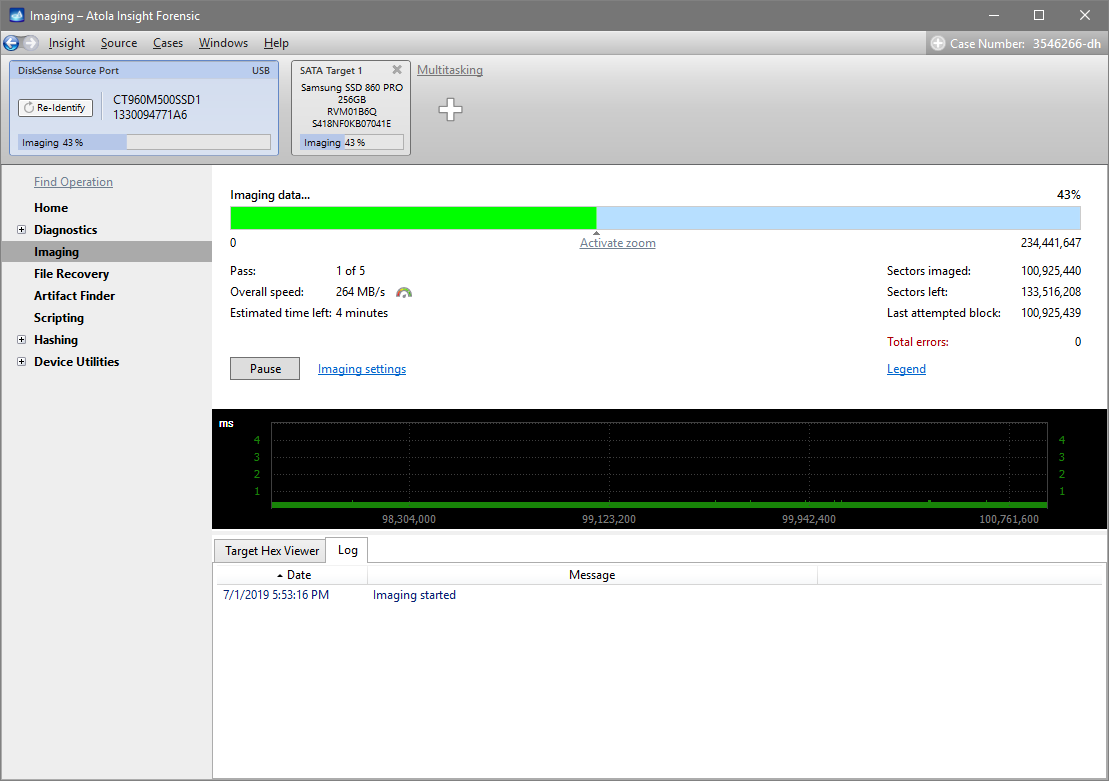
Task: Open Imaging settings link
Action: pyautogui.click(x=362, y=369)
